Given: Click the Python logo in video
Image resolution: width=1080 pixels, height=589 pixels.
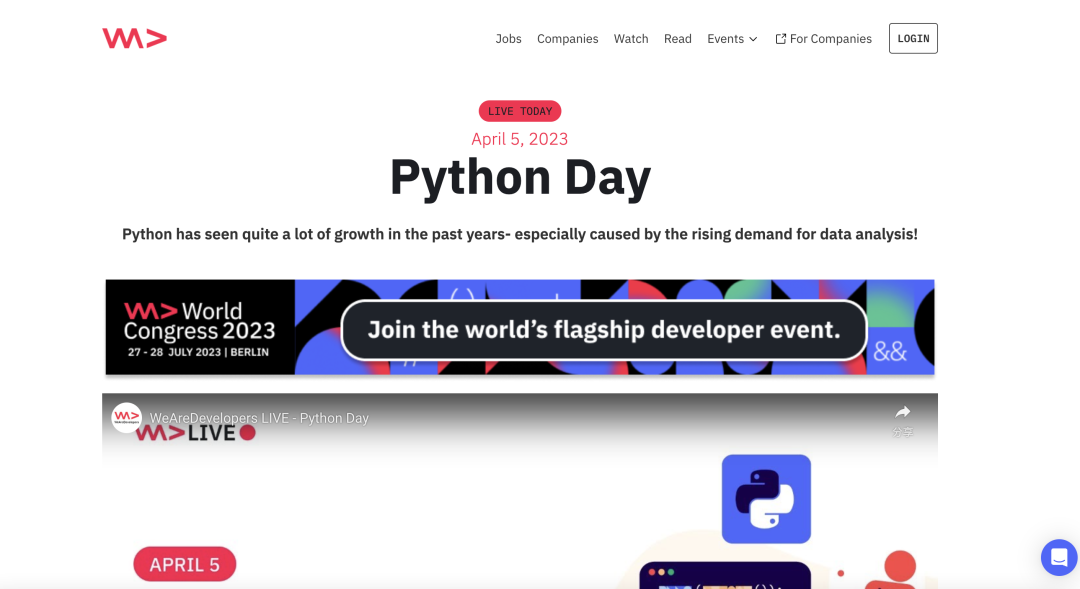Looking at the screenshot, I should coord(766,499).
